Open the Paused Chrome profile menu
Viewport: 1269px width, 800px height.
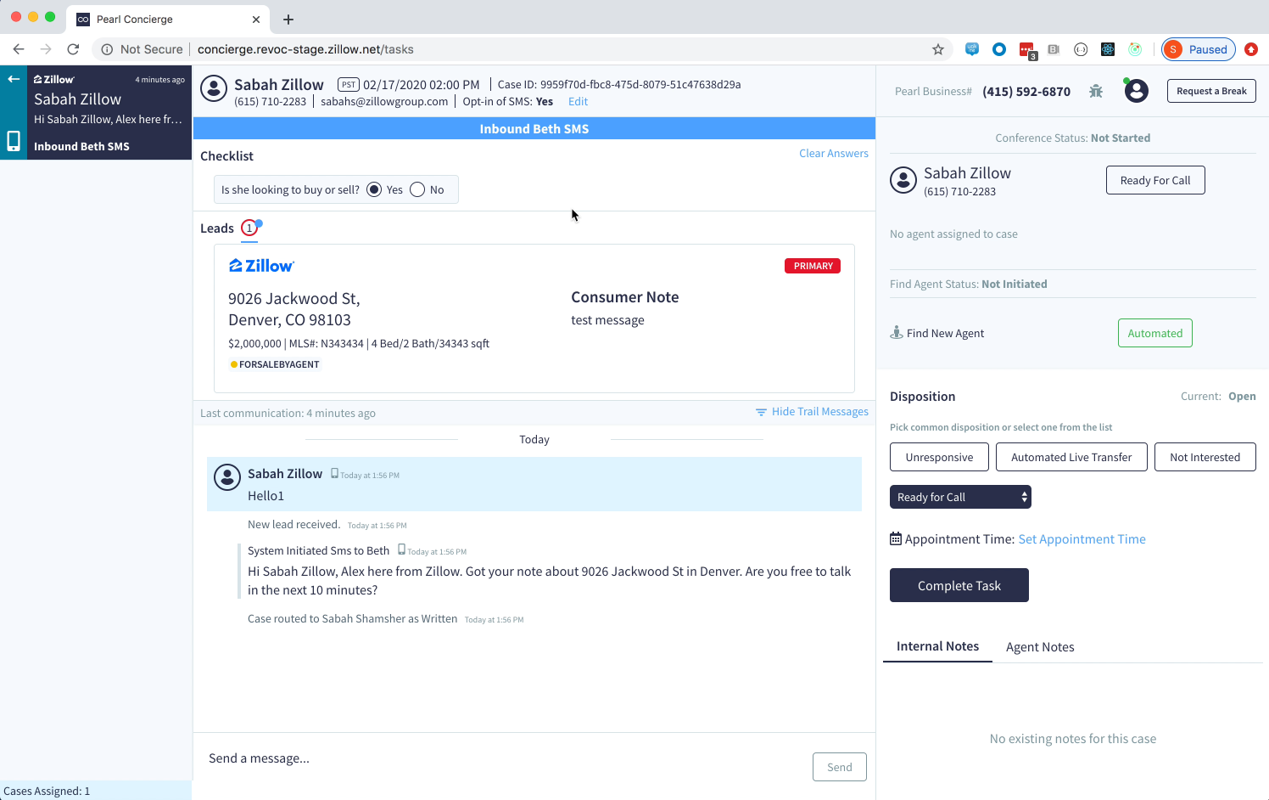pos(1197,49)
